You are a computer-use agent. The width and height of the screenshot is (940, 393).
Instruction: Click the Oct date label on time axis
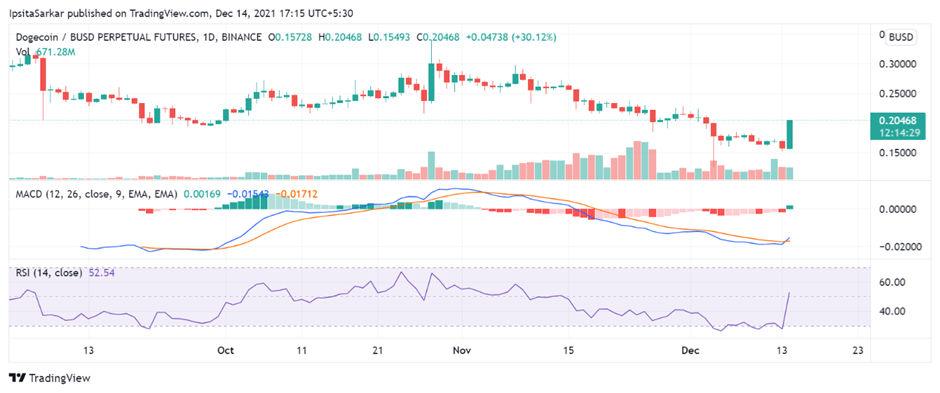pyautogui.click(x=225, y=350)
